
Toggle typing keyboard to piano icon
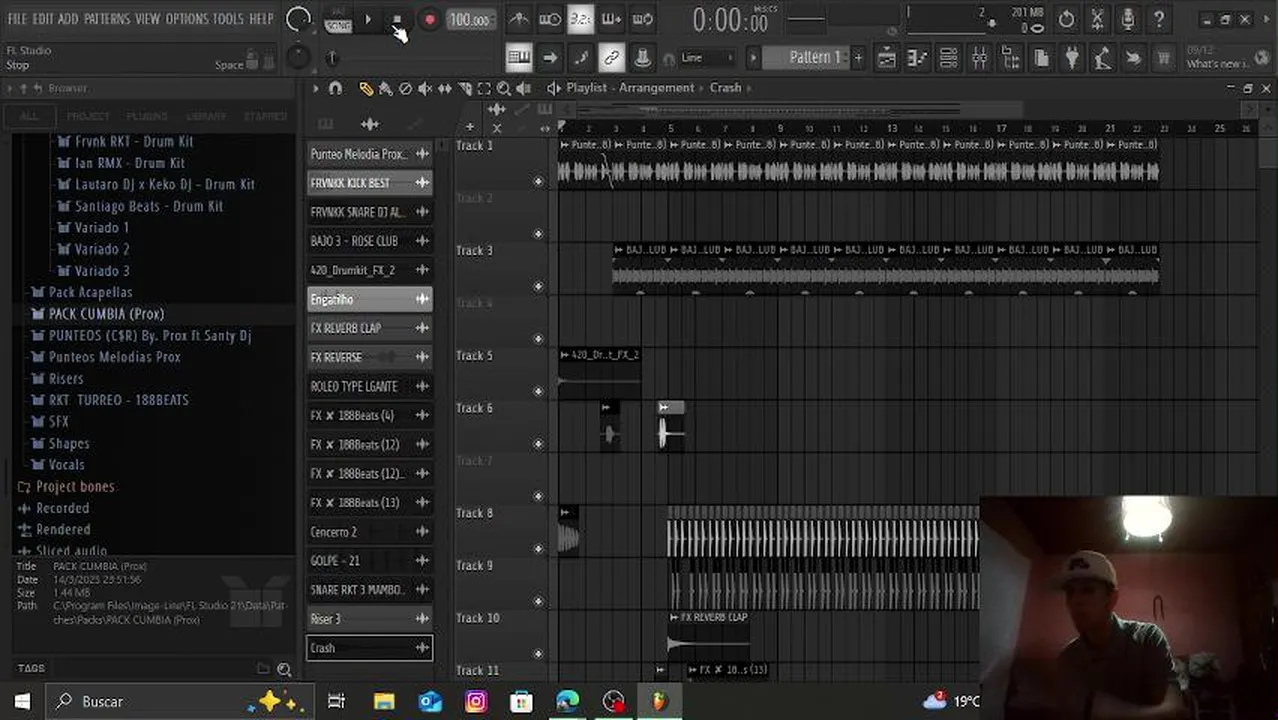pos(519,57)
